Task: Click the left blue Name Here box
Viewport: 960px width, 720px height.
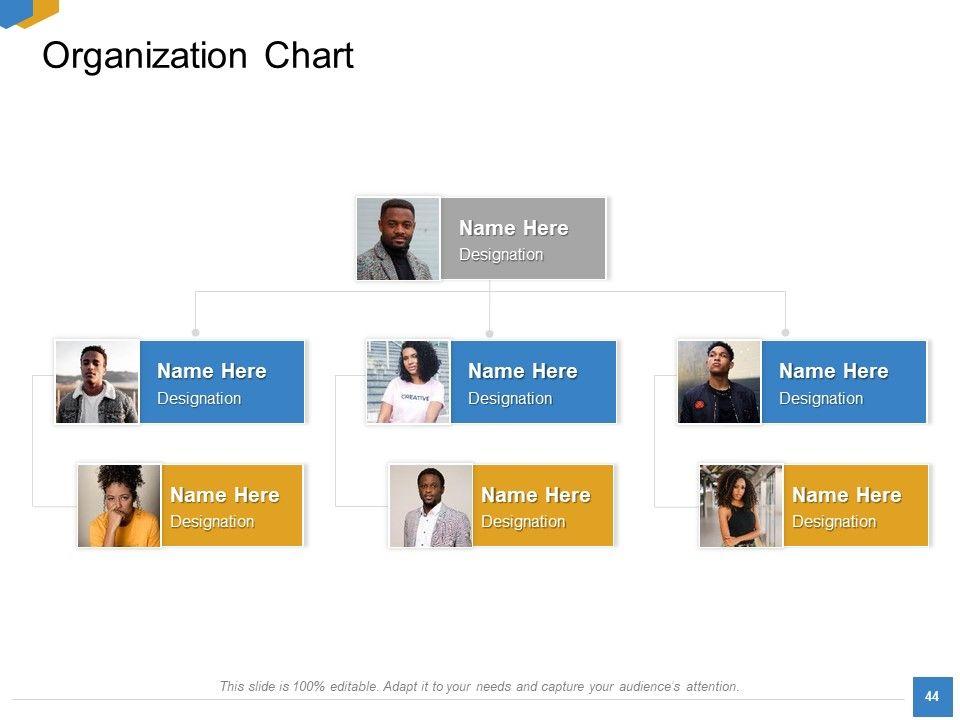Action: 221,381
